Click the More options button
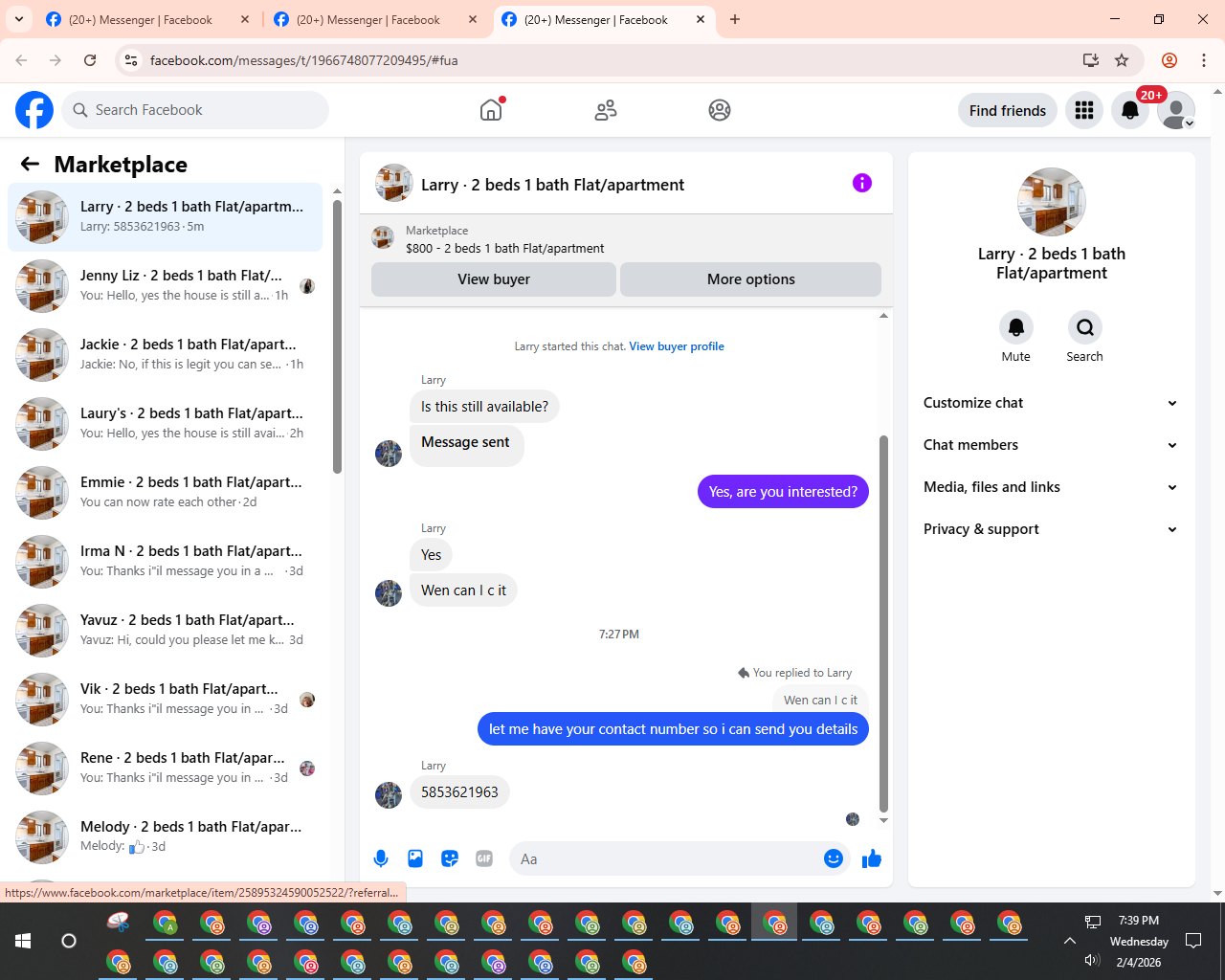Image resolution: width=1225 pixels, height=980 pixels. click(751, 279)
